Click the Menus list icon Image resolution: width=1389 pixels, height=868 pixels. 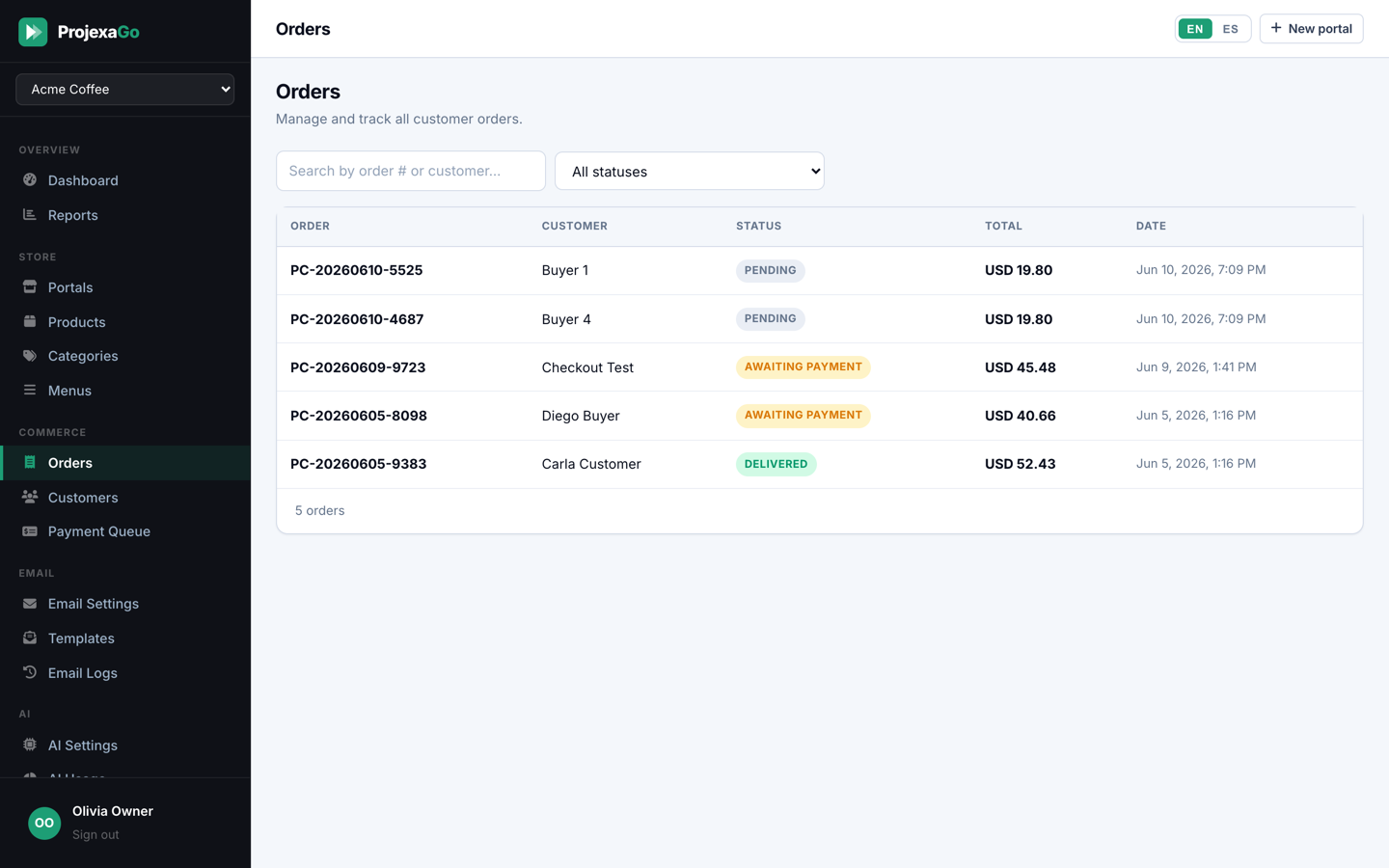click(x=30, y=391)
